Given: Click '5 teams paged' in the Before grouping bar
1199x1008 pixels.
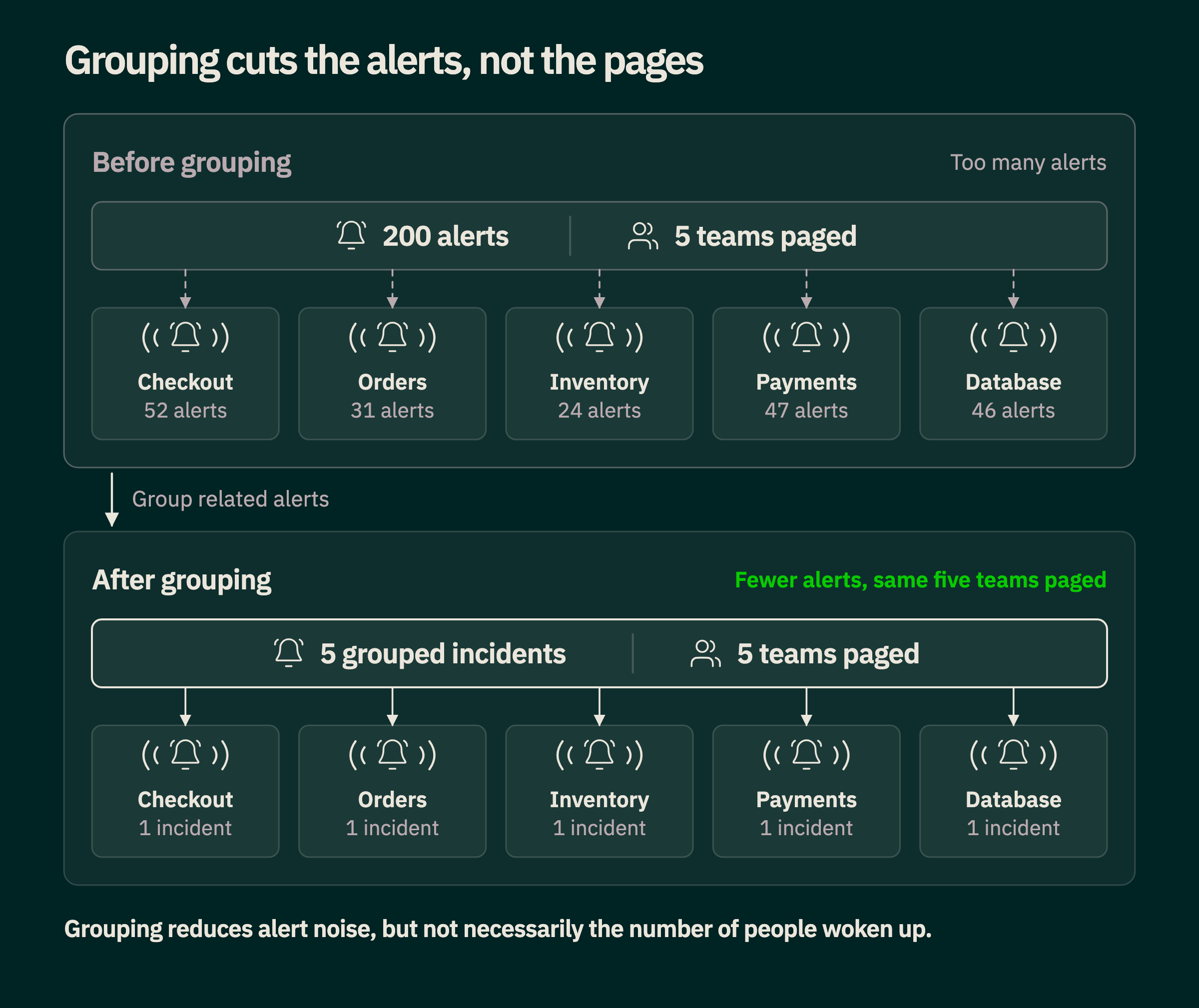Looking at the screenshot, I should 765,237.
